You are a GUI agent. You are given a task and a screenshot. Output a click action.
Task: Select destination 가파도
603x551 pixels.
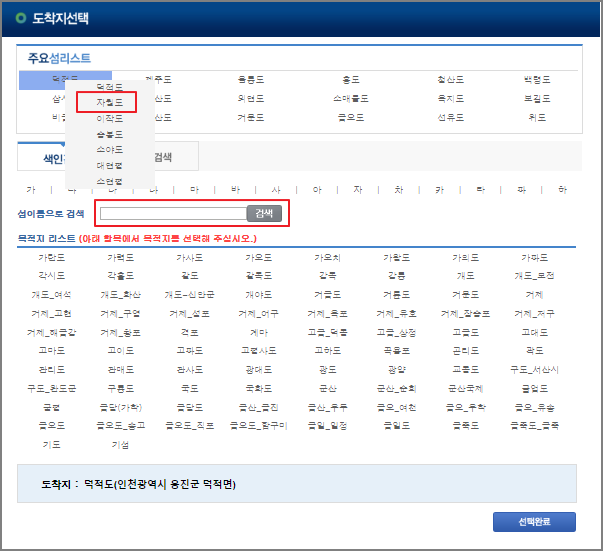535,258
